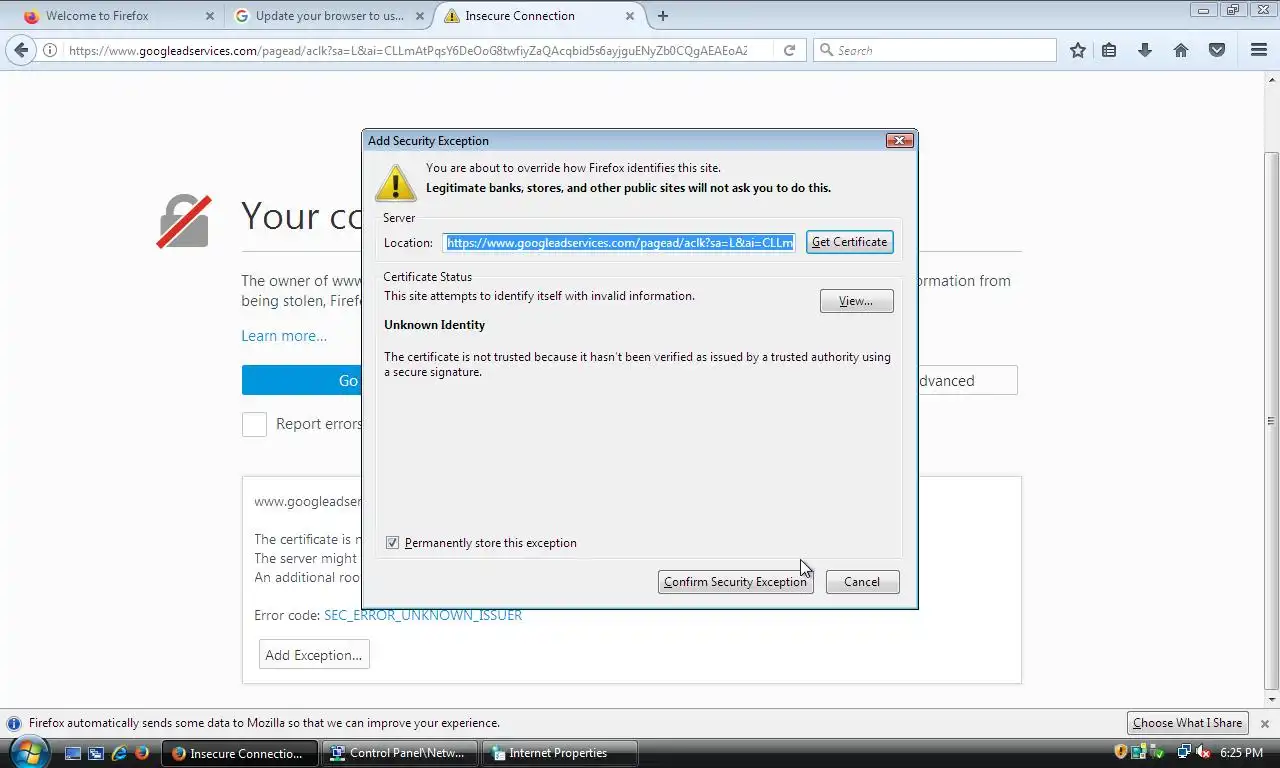Open the Pocket icon in toolbar
Screen dimensions: 1280x768
point(1217,50)
